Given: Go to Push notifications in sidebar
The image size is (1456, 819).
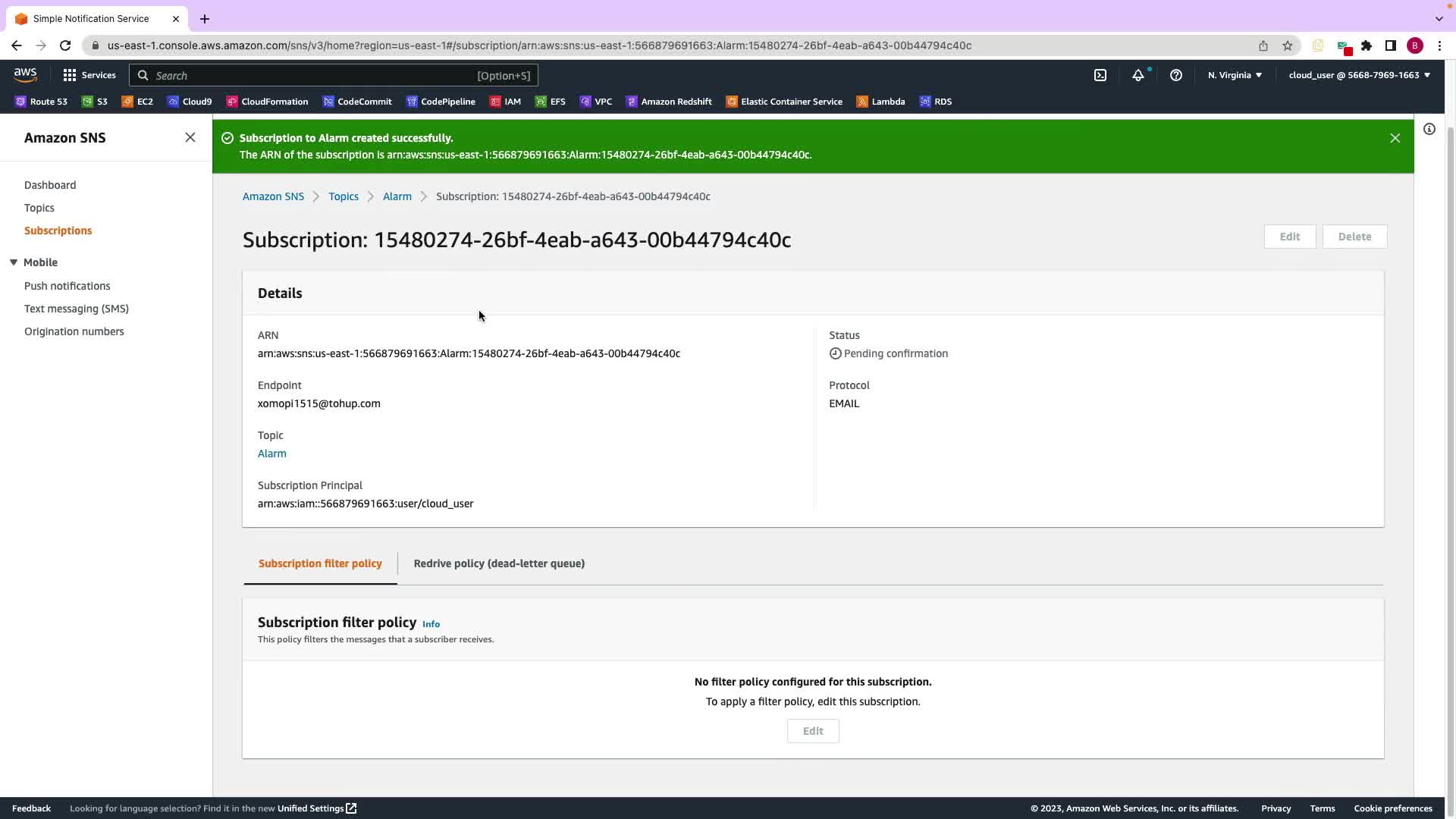Looking at the screenshot, I should pos(67,286).
